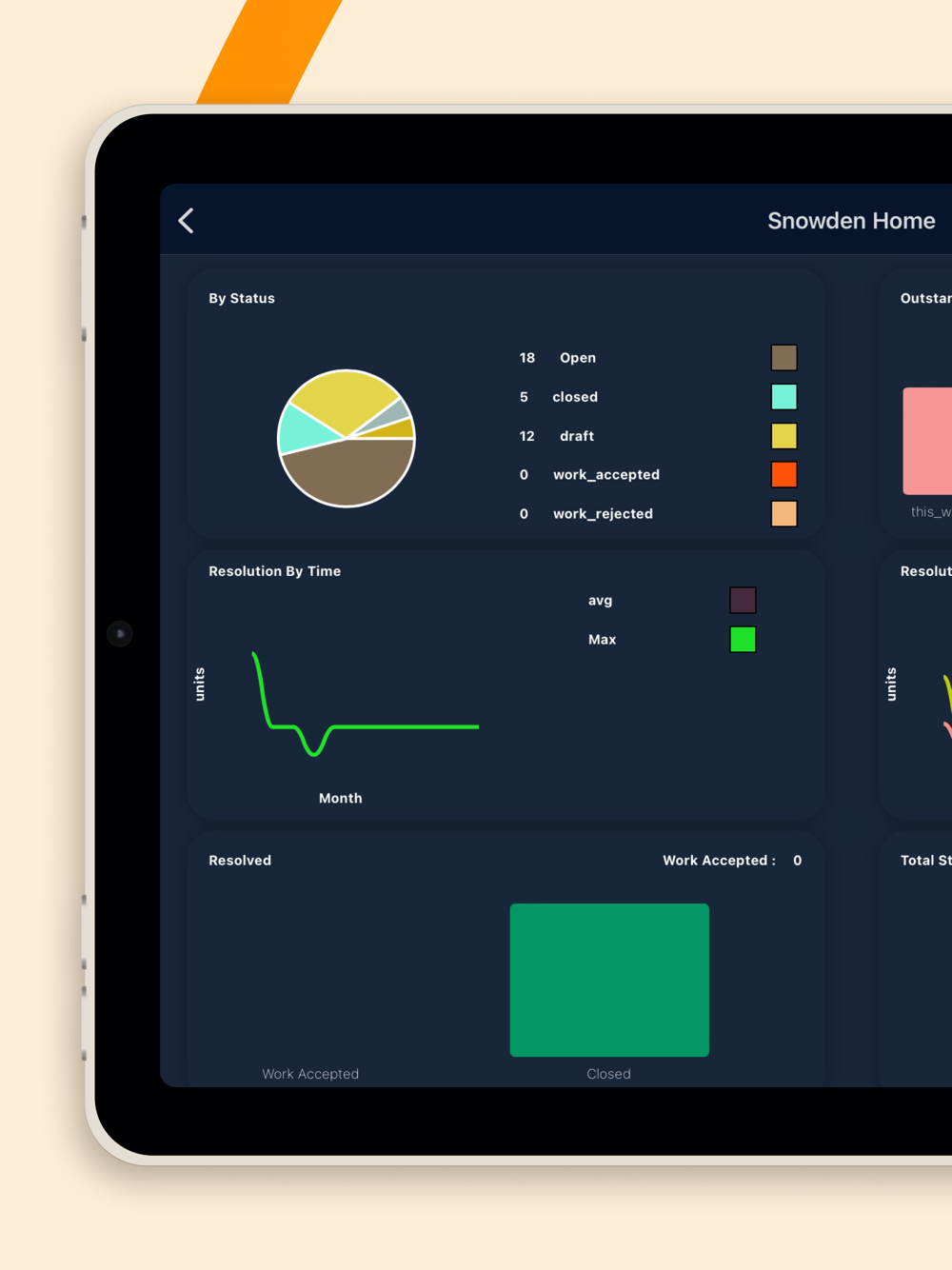Select the Max legend label
This screenshot has width=952, height=1270.
coord(602,640)
